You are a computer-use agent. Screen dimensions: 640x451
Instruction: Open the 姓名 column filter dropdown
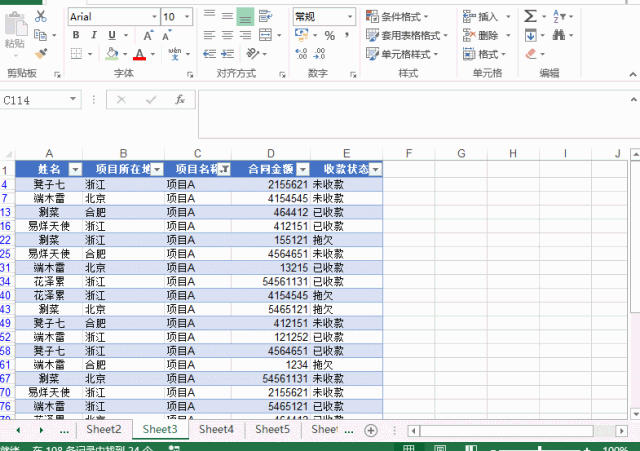click(x=75, y=169)
